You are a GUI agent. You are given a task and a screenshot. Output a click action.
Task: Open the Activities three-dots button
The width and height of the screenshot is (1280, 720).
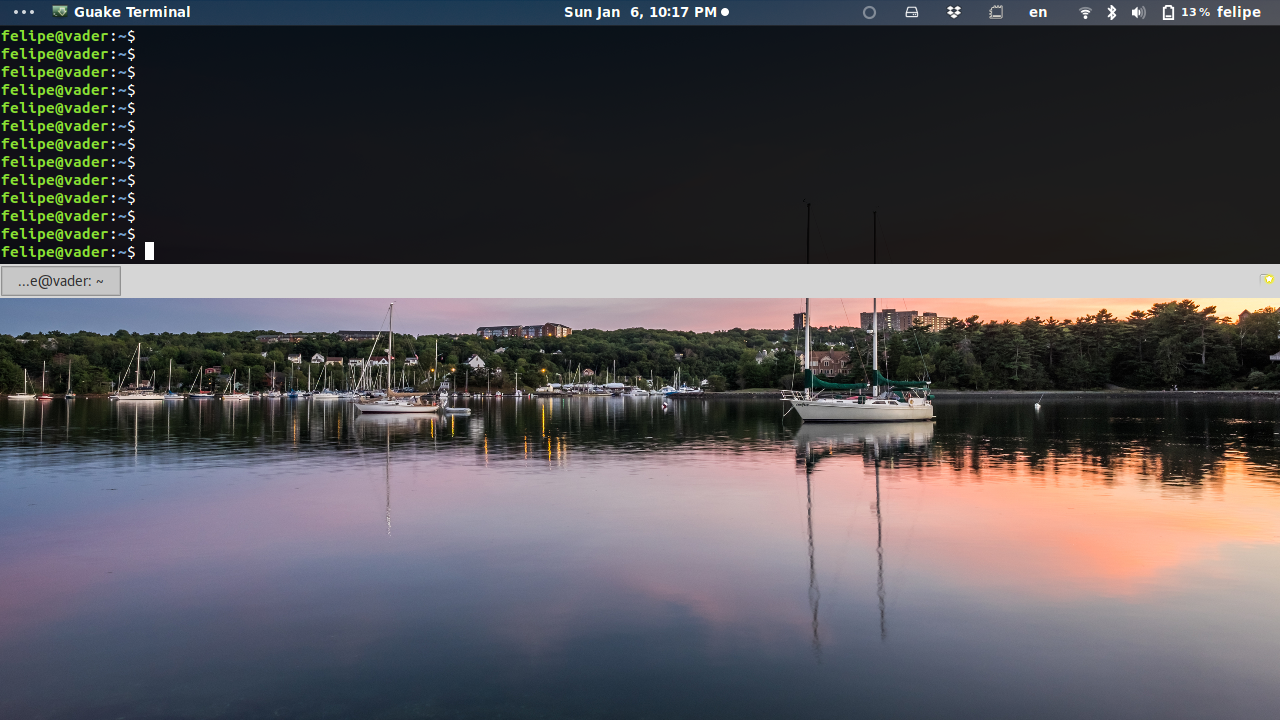pos(24,12)
